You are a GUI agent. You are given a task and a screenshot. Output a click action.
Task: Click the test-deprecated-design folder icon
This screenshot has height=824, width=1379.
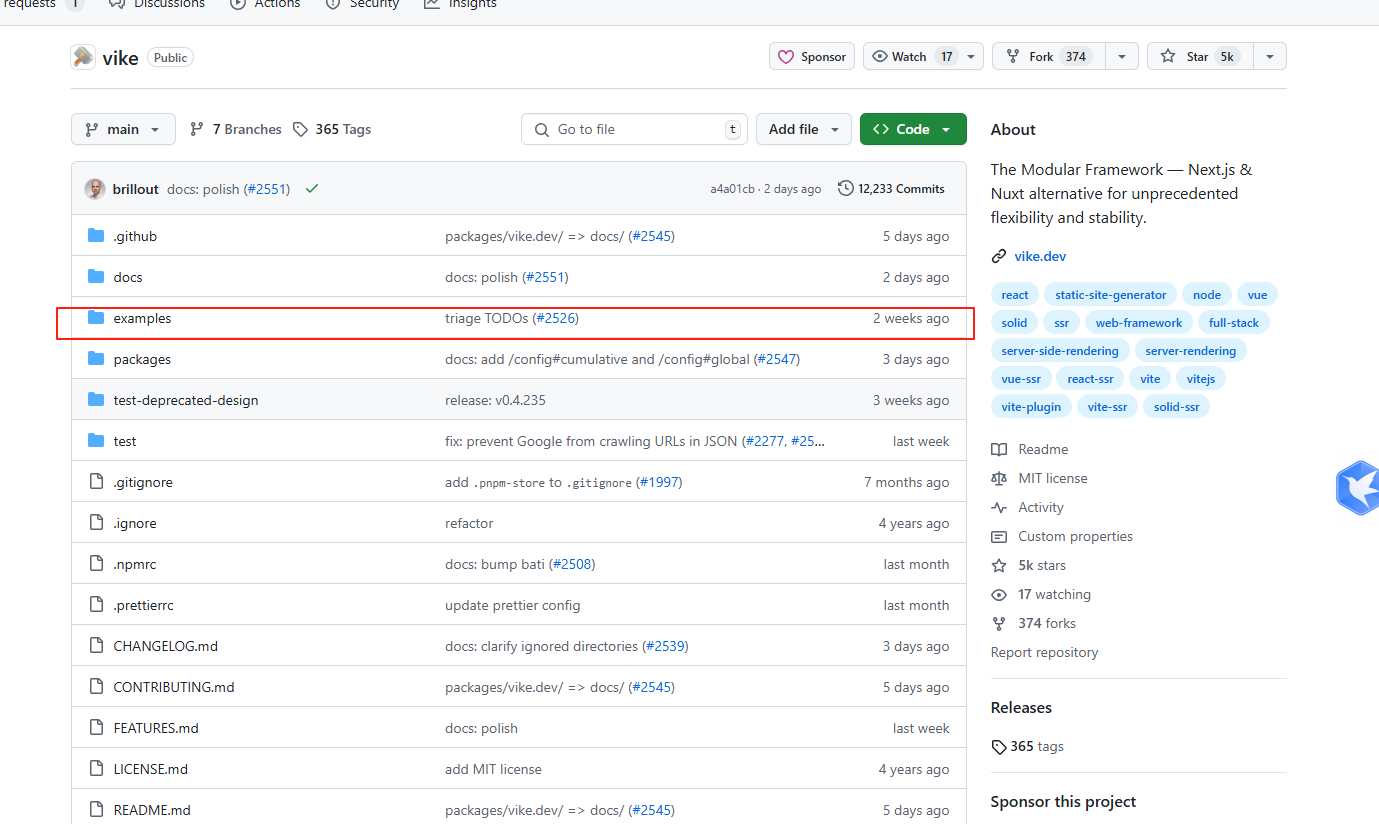click(96, 400)
